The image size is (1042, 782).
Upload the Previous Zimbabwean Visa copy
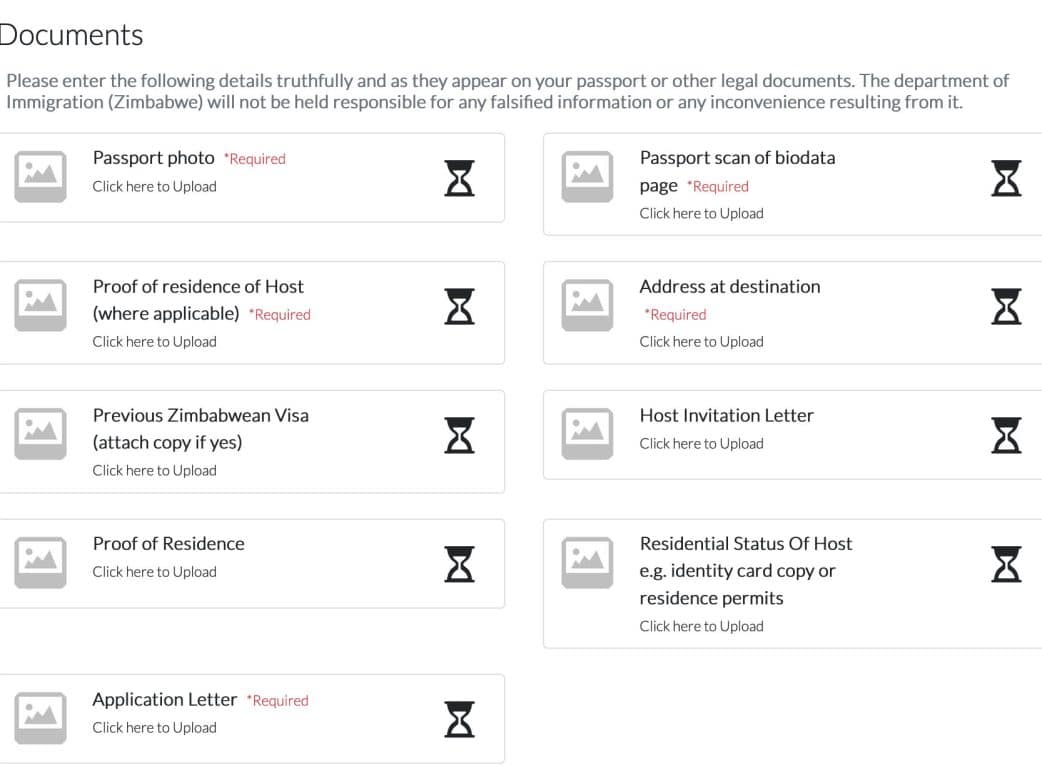point(154,470)
